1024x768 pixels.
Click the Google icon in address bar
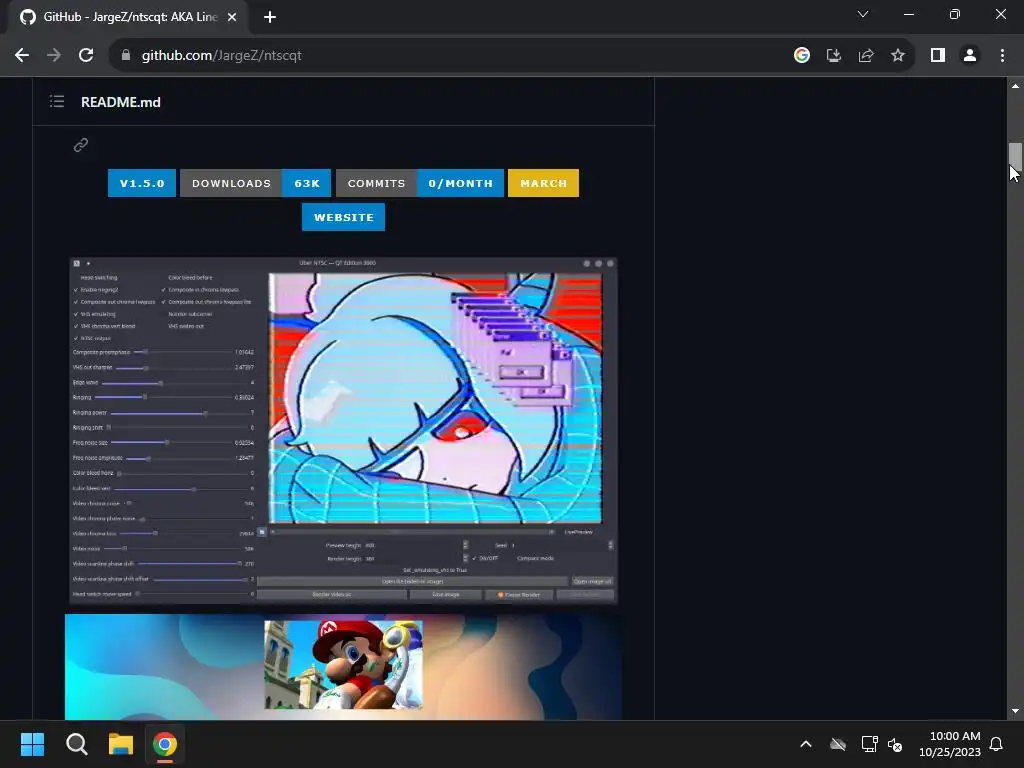[x=802, y=56]
